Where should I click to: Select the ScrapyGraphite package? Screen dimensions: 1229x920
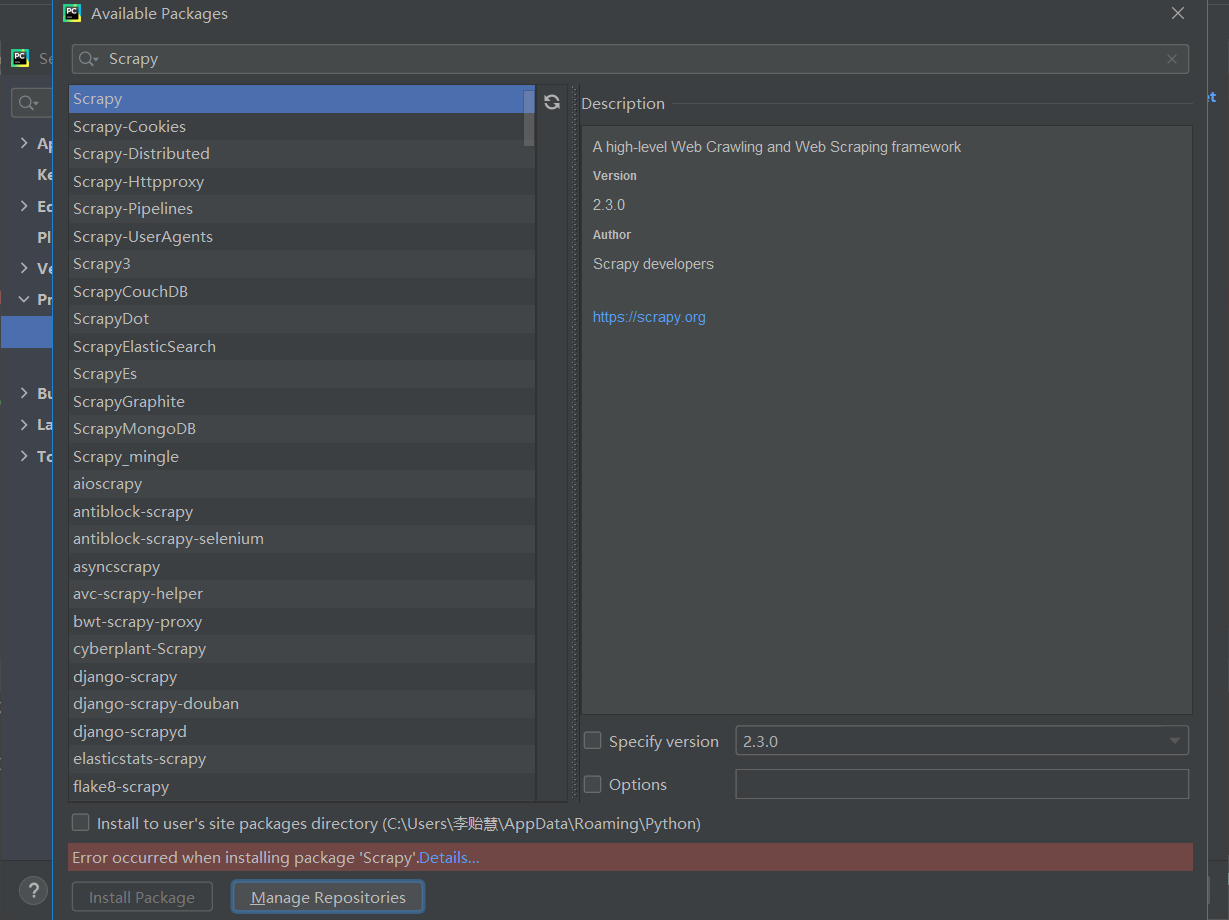(x=301, y=401)
